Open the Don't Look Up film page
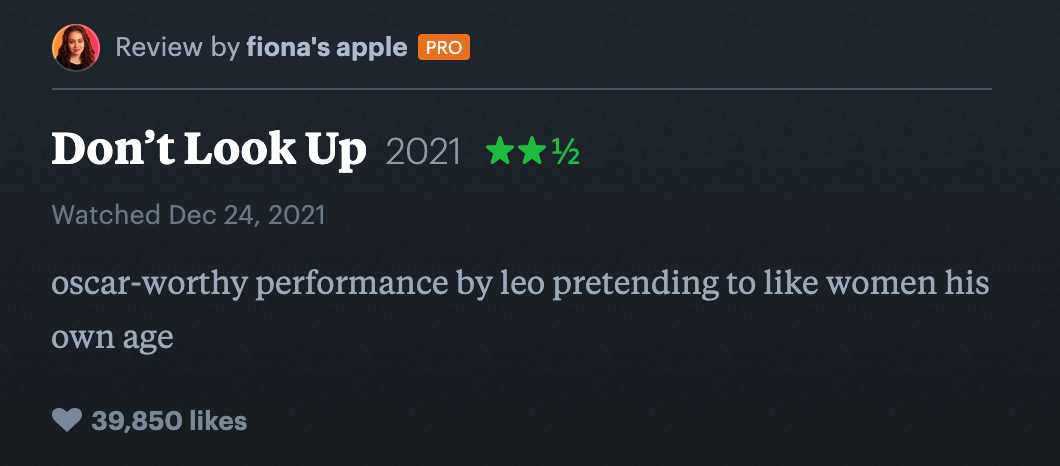Viewport: 1060px width, 466px height. click(x=208, y=150)
